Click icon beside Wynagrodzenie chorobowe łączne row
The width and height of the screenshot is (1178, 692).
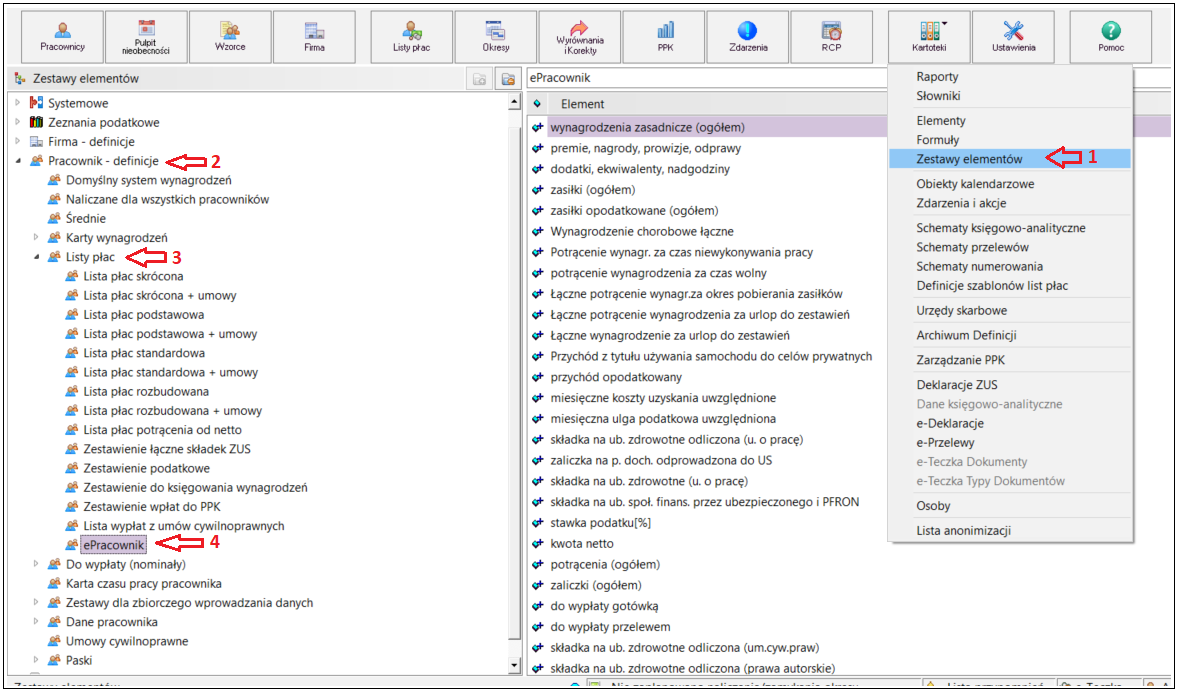(x=537, y=231)
